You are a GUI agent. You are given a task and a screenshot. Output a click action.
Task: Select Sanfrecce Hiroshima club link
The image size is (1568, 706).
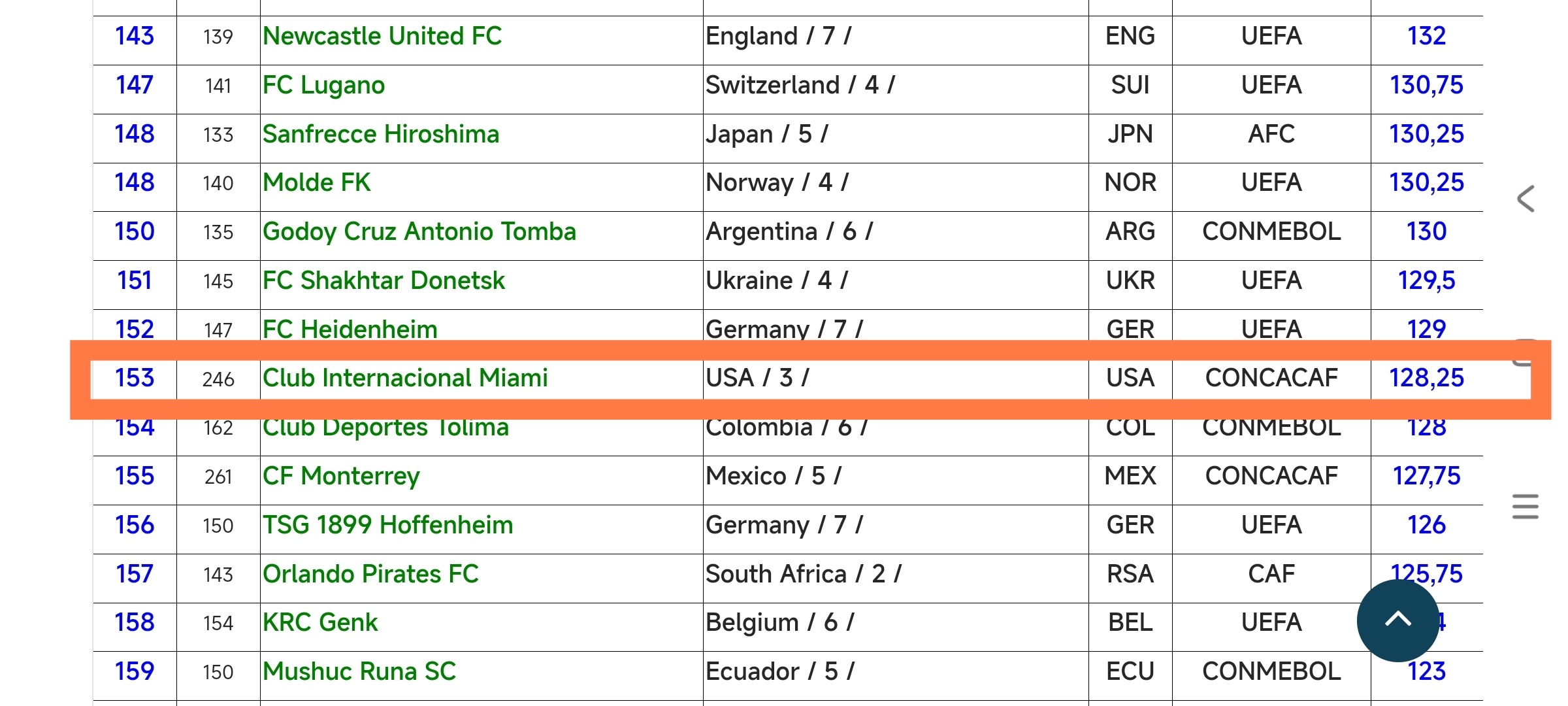(x=381, y=134)
